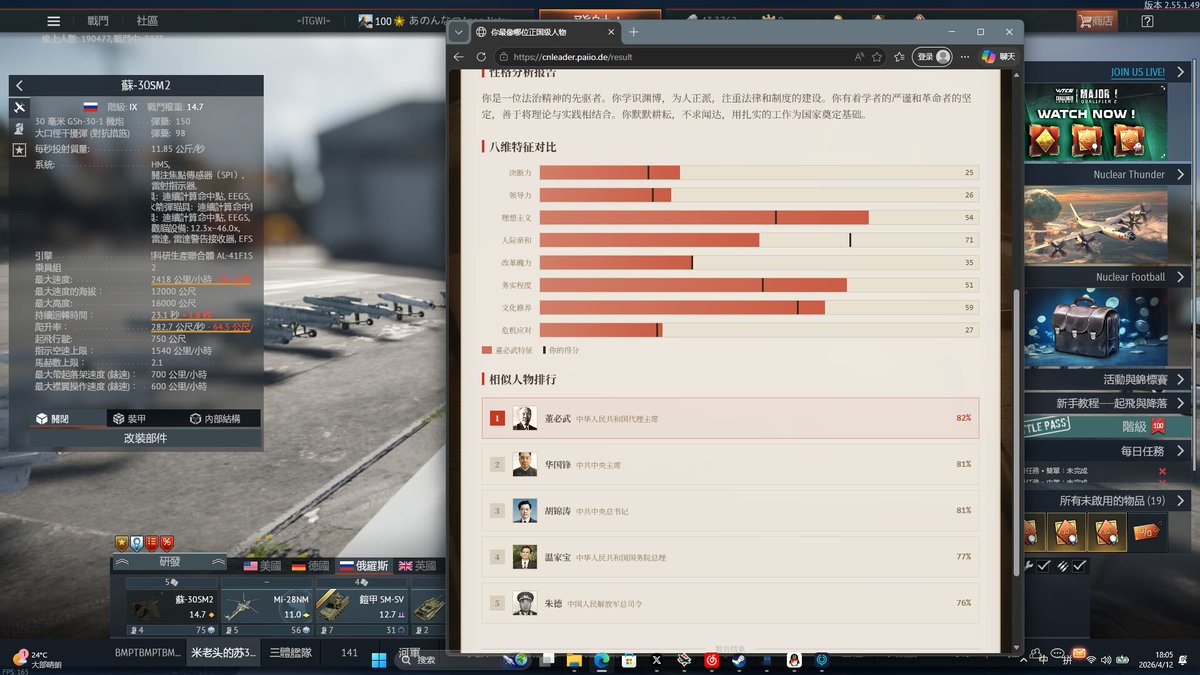This screenshot has width=1200, height=675.
Task: Open the War Thunder hamburger main menu
Action: click(54, 21)
